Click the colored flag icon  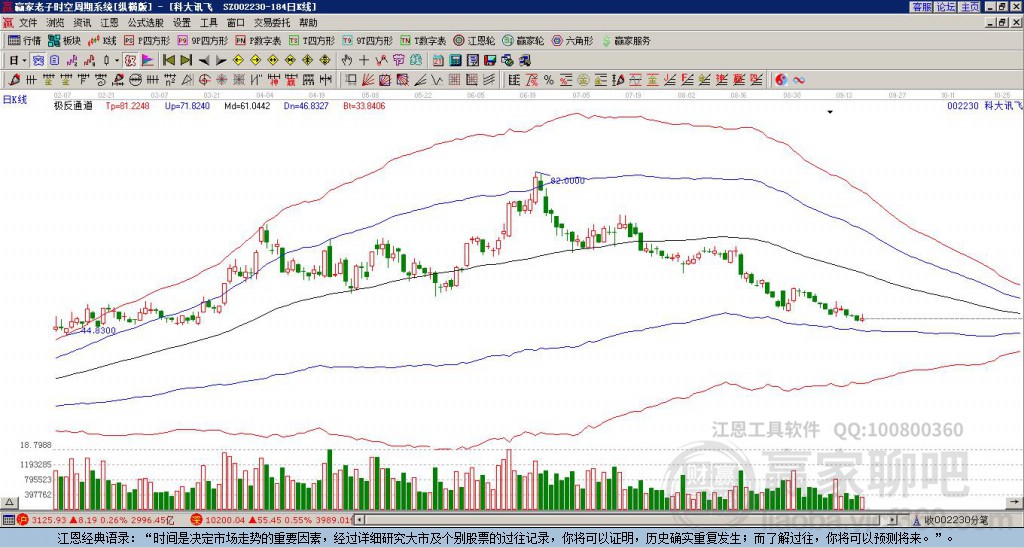tap(148, 61)
